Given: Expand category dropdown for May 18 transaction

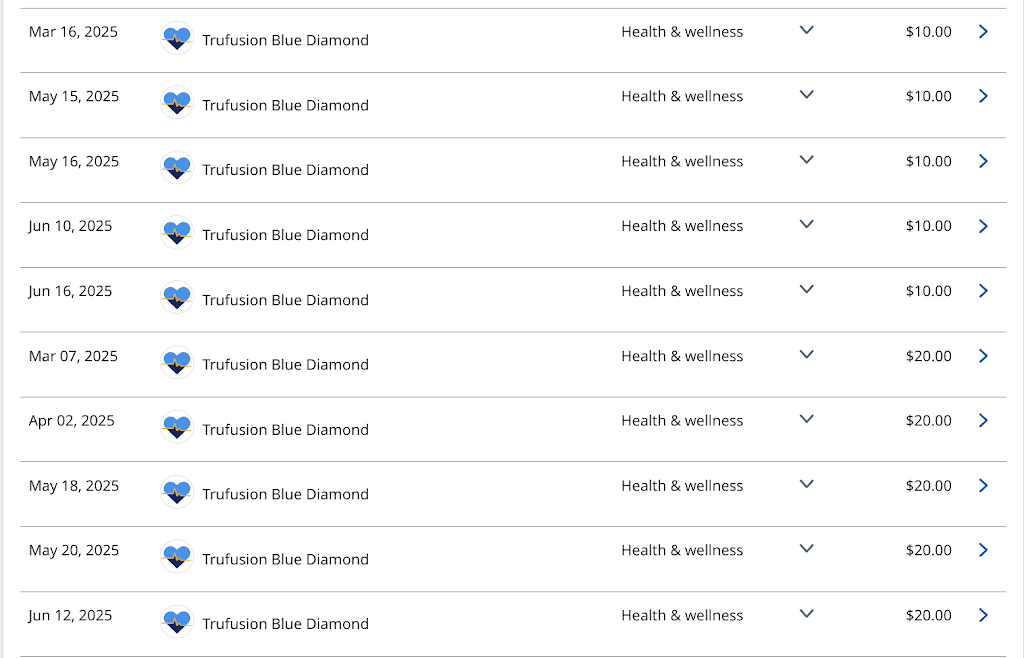Looking at the screenshot, I should point(807,485).
